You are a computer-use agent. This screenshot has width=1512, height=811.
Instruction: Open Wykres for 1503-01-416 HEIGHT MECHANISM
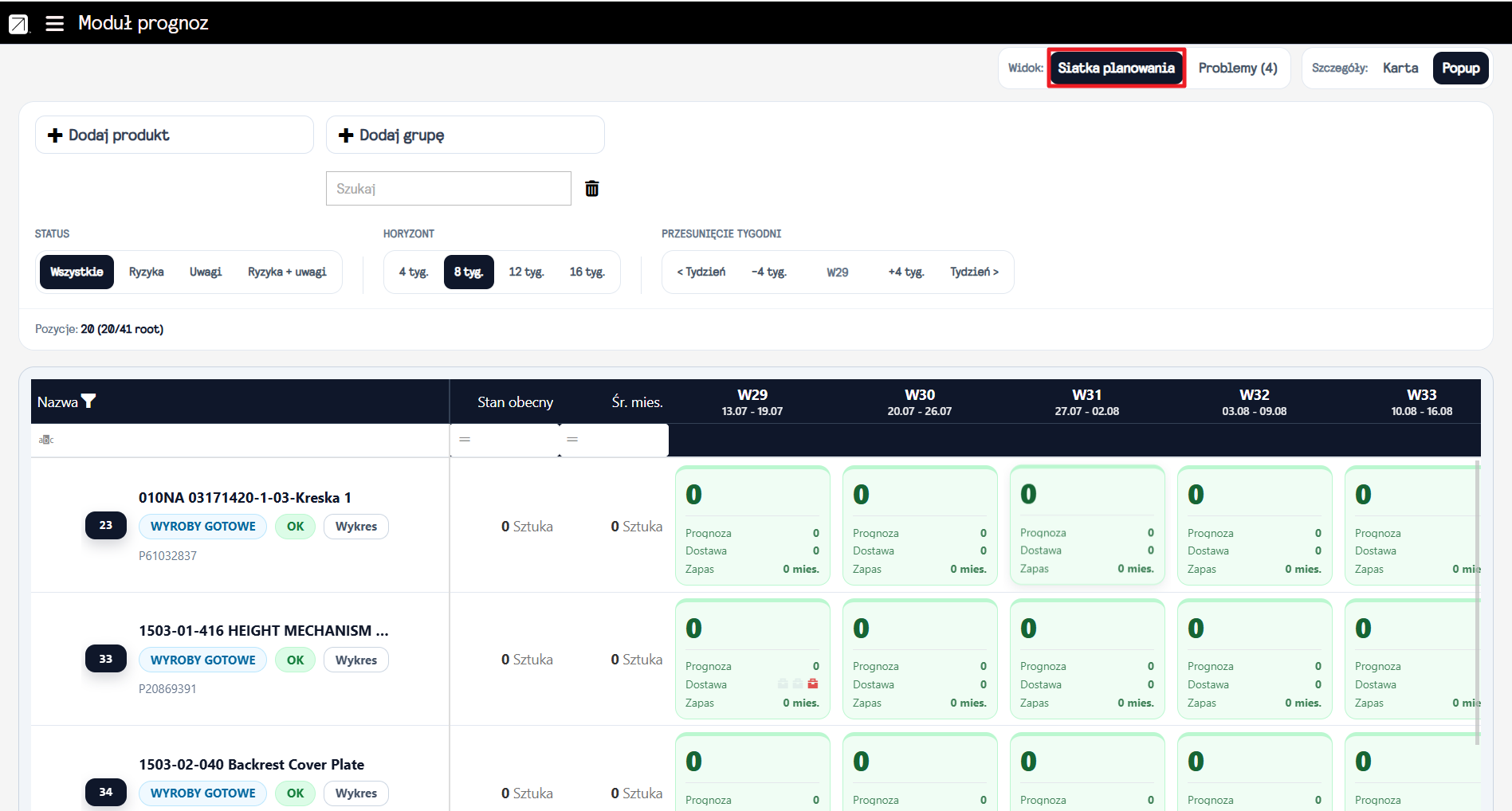click(356, 660)
